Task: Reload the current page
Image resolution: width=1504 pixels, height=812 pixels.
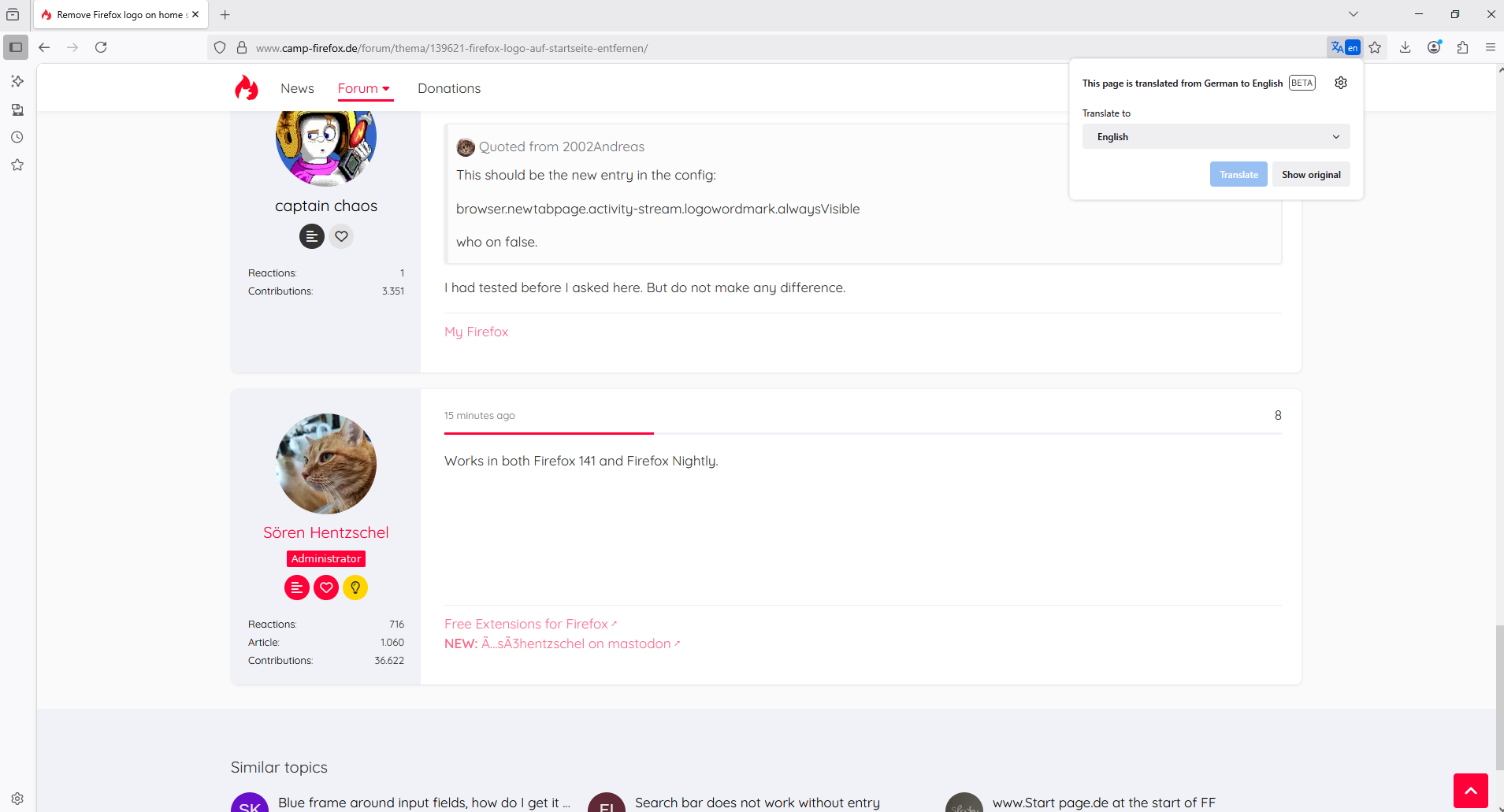Action: [101, 47]
